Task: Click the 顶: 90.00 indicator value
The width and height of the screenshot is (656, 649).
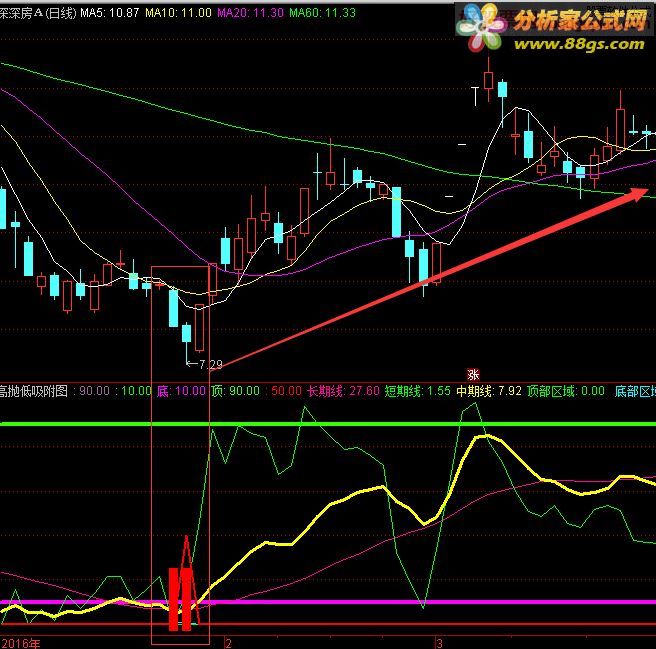Action: [235, 391]
